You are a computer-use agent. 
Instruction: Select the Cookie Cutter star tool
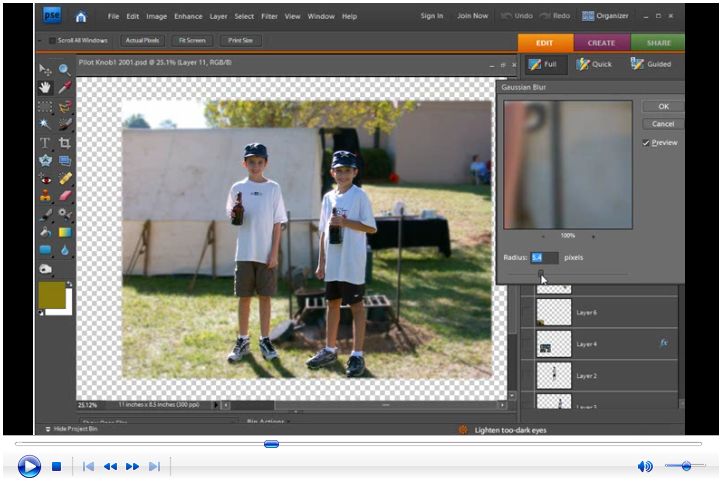(45, 161)
